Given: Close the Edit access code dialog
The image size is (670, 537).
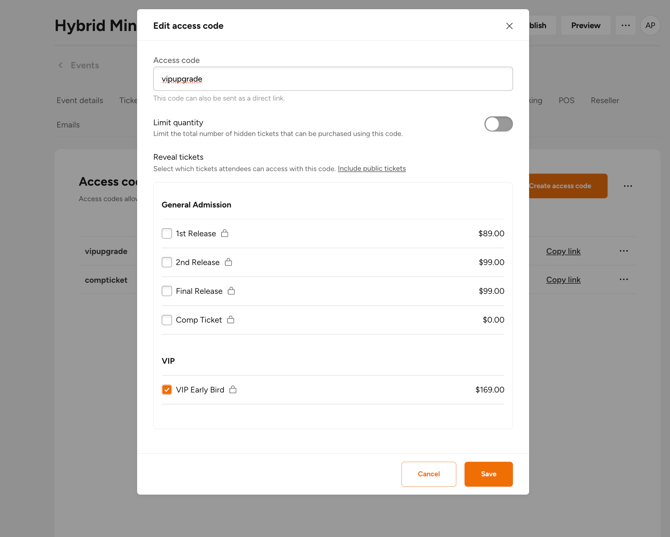Looking at the screenshot, I should 509,26.
